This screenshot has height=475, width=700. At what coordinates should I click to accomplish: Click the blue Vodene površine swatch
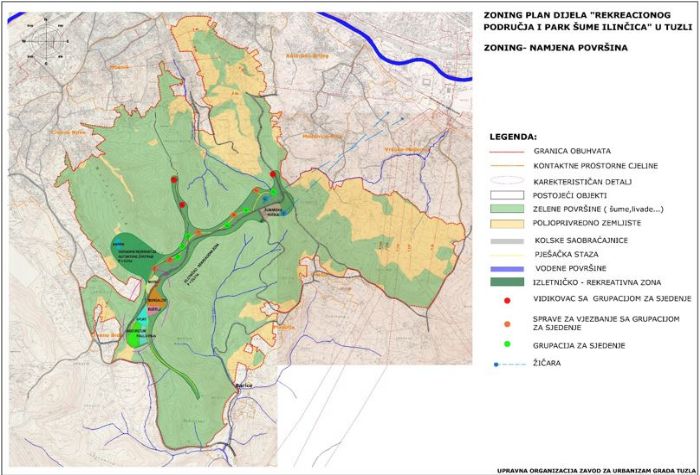point(506,269)
